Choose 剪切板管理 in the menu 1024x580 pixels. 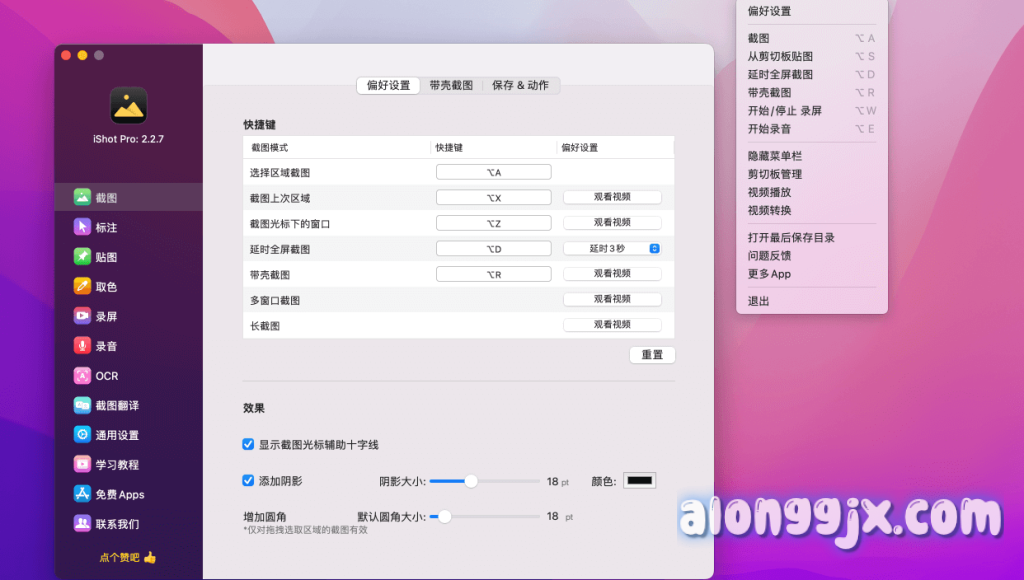click(x=775, y=174)
